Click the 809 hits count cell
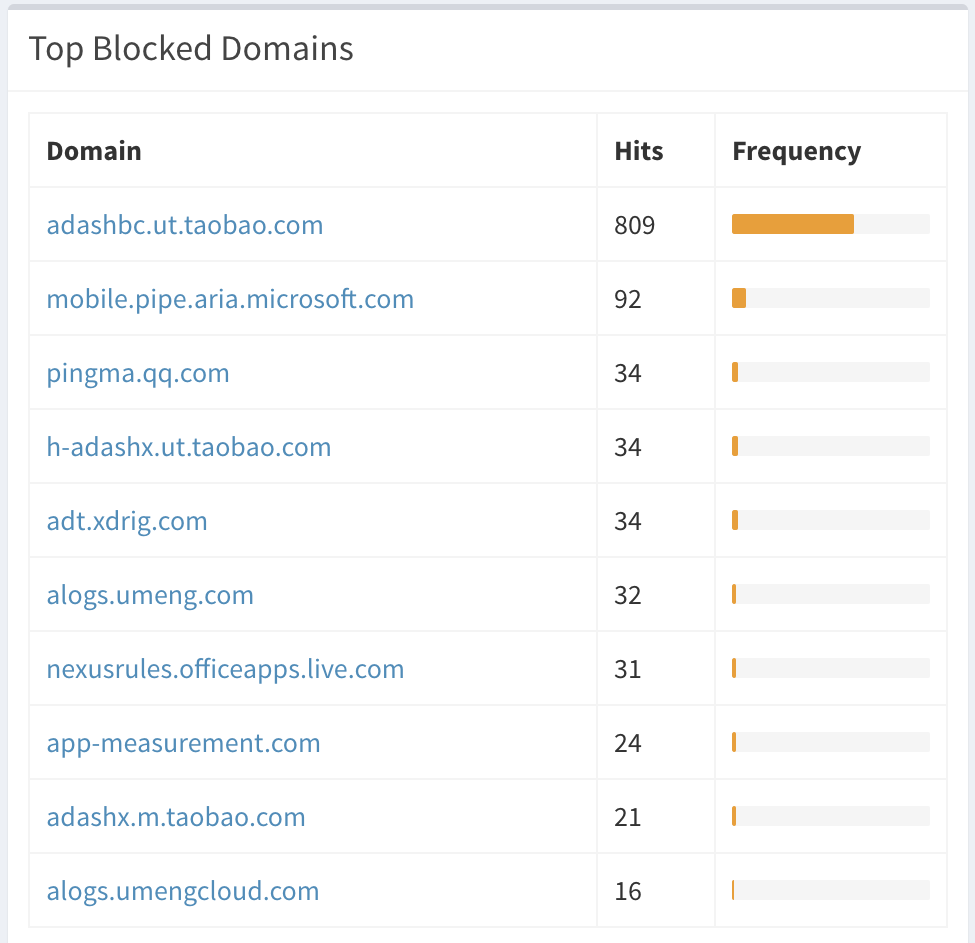Screen dimensions: 975x943 (635, 225)
